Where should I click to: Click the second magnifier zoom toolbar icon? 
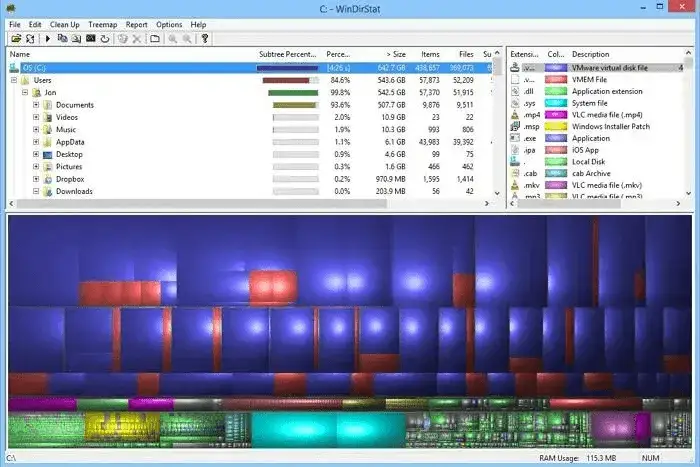coord(187,39)
